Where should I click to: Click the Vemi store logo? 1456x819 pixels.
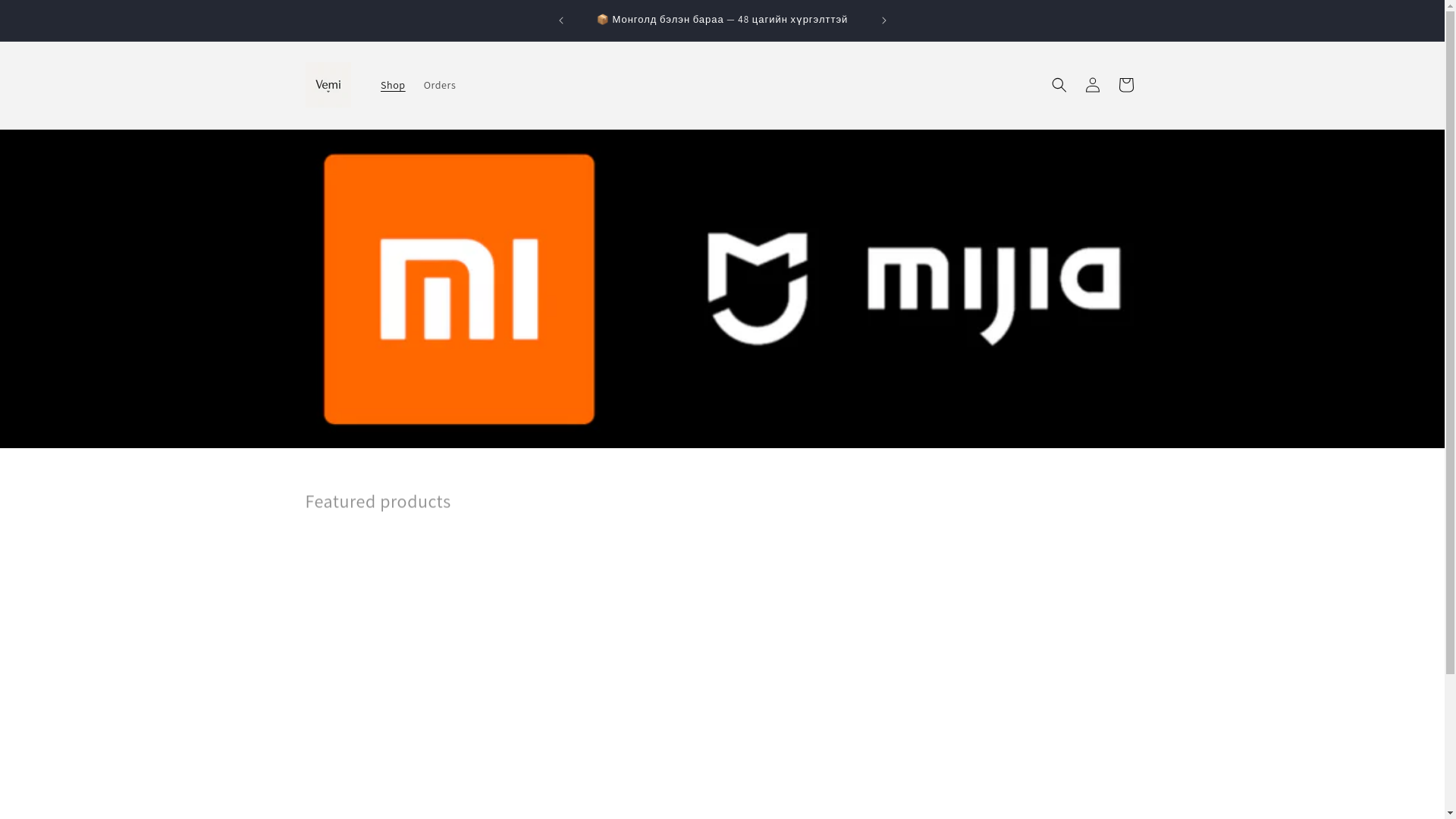[x=328, y=85]
